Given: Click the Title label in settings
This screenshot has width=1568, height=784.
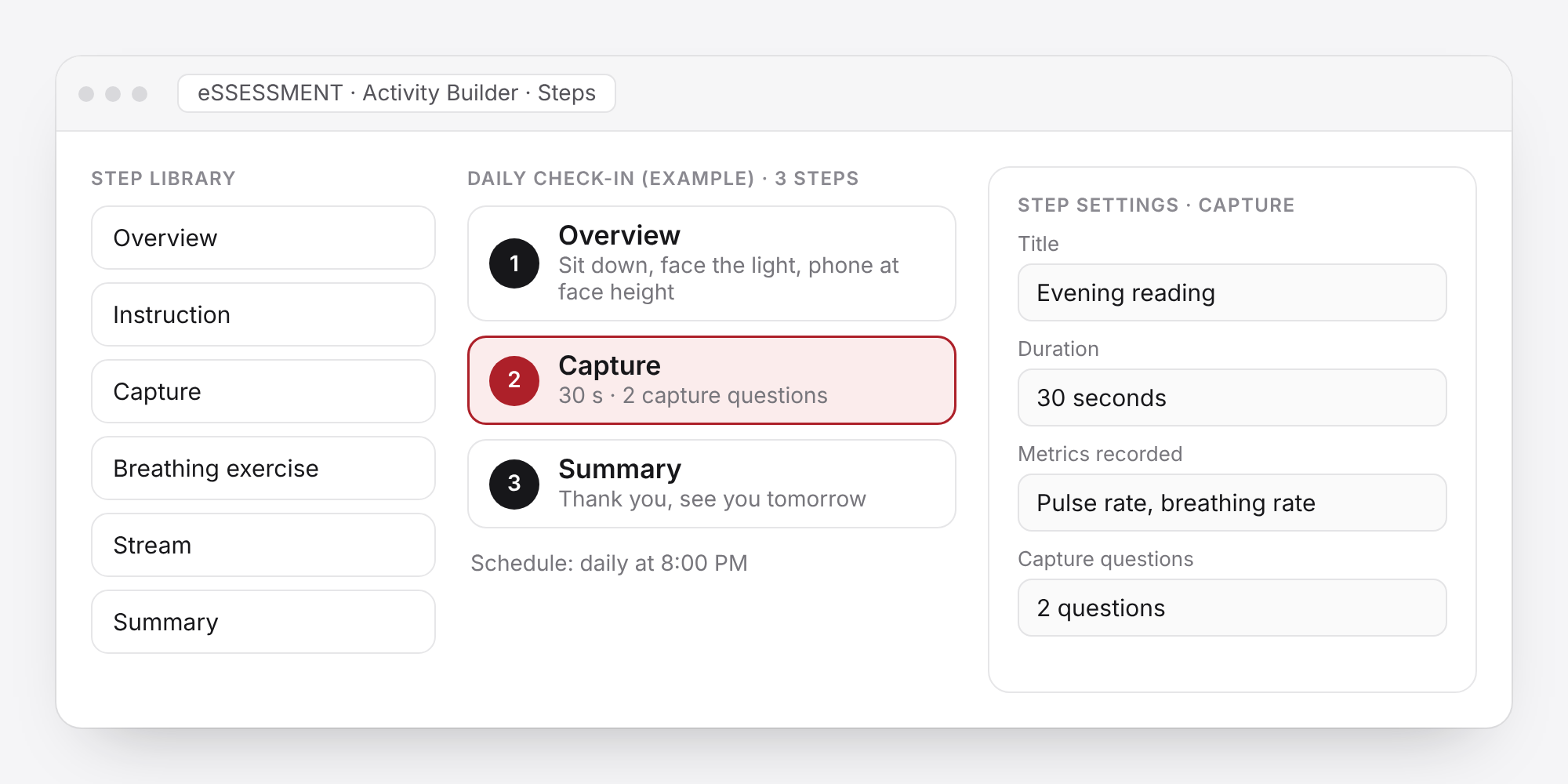Looking at the screenshot, I should point(1038,244).
